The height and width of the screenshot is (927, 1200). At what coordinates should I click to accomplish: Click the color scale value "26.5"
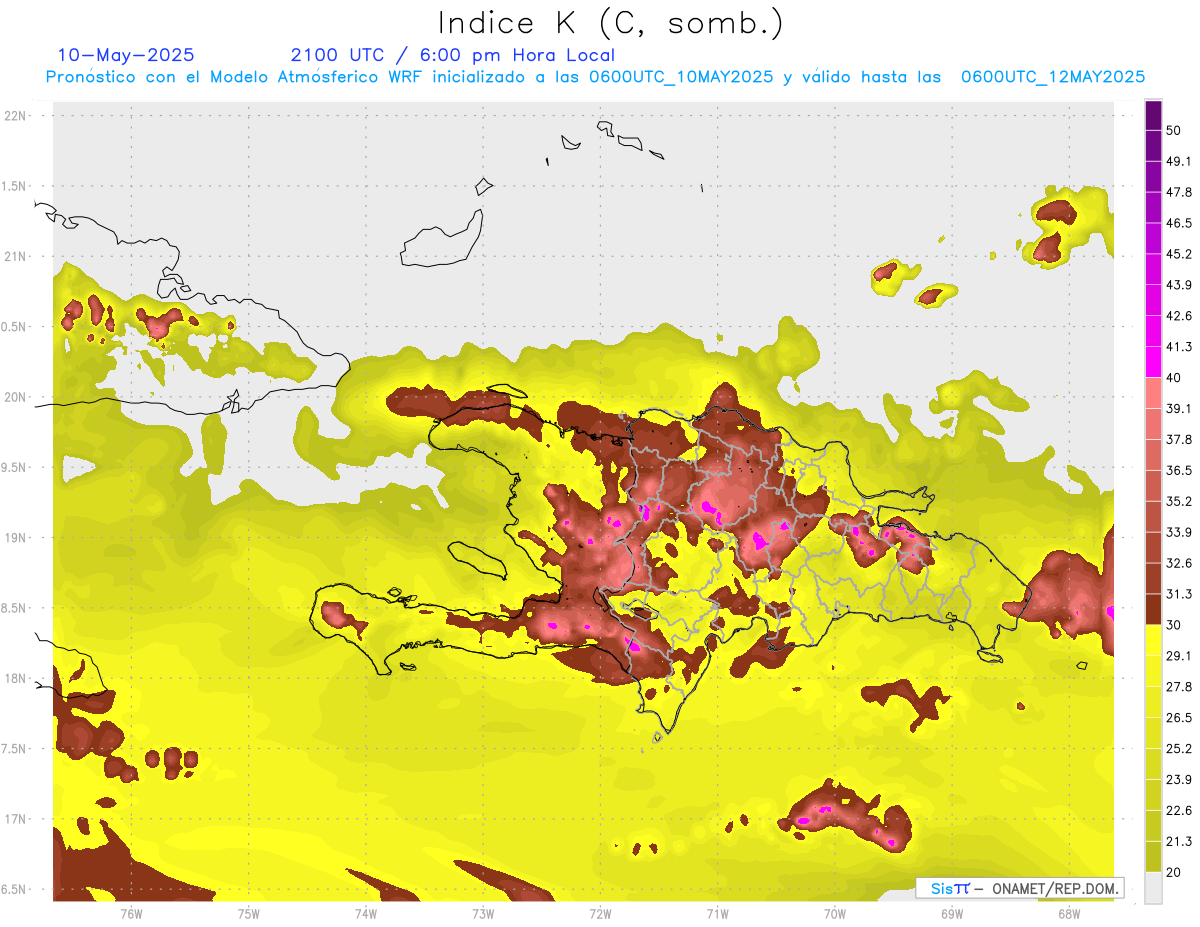coord(1179,719)
